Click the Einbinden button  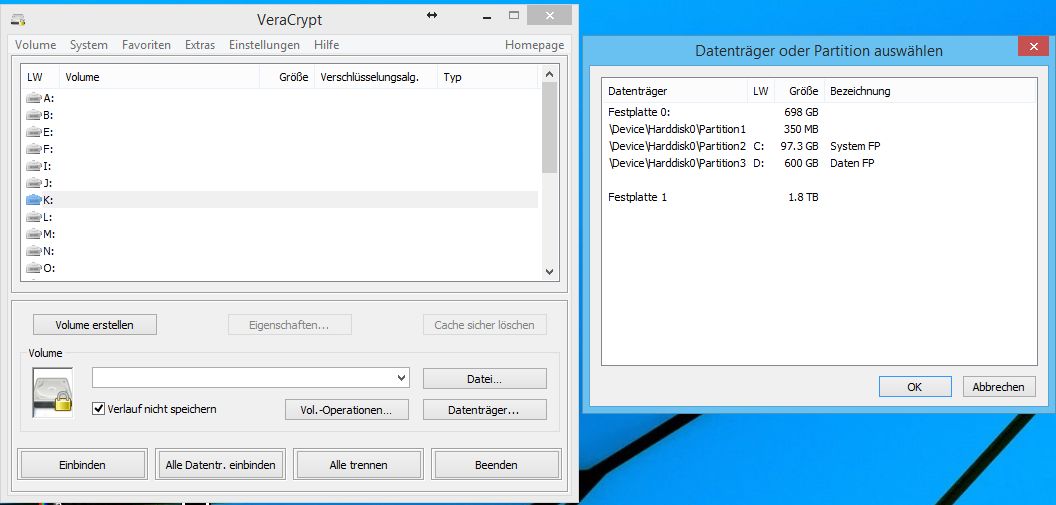[83, 465]
